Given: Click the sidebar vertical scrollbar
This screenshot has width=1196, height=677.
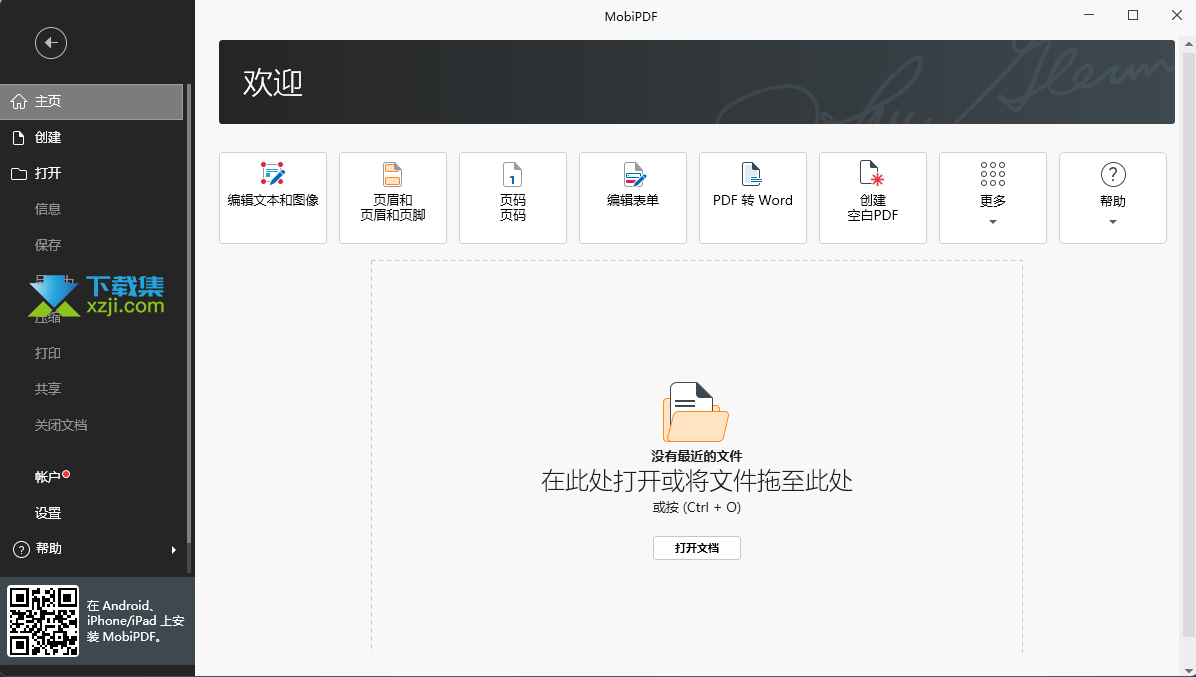Looking at the screenshot, I should pos(189,313).
